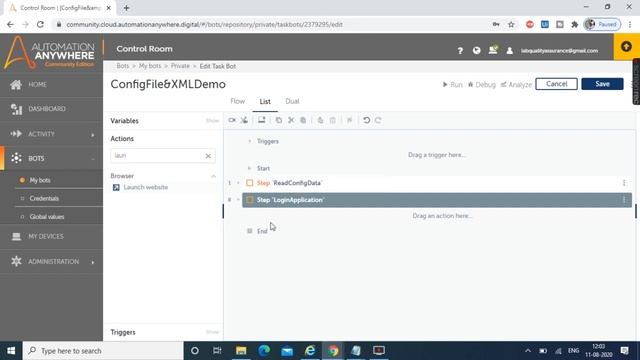Image resolution: width=640 pixels, height=360 pixels.
Task: Click the redo arrow icon
Action: click(378, 120)
